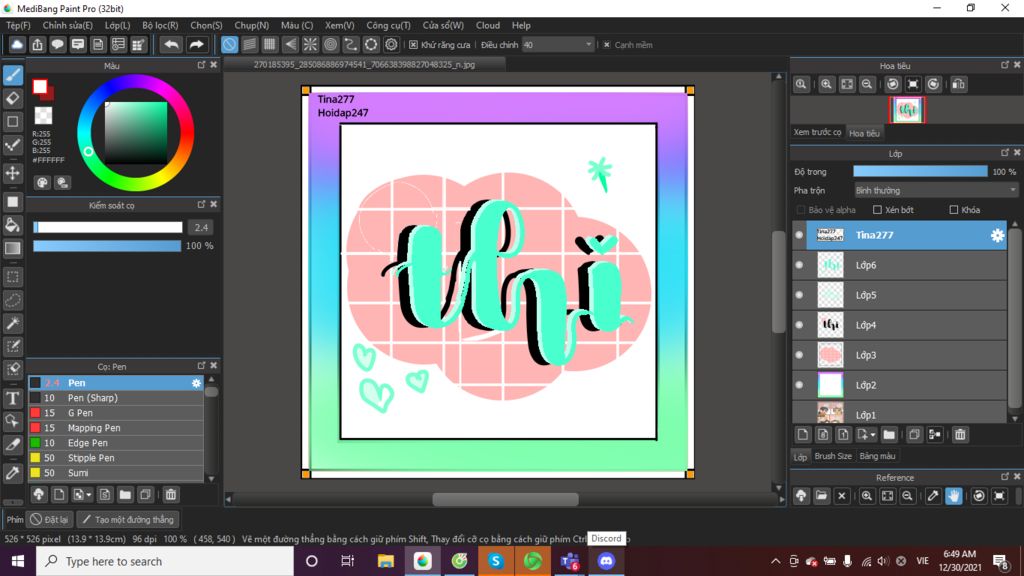Enable the Khóa layer lock checkbox
Screen dimensions: 1024x576
coord(953,210)
